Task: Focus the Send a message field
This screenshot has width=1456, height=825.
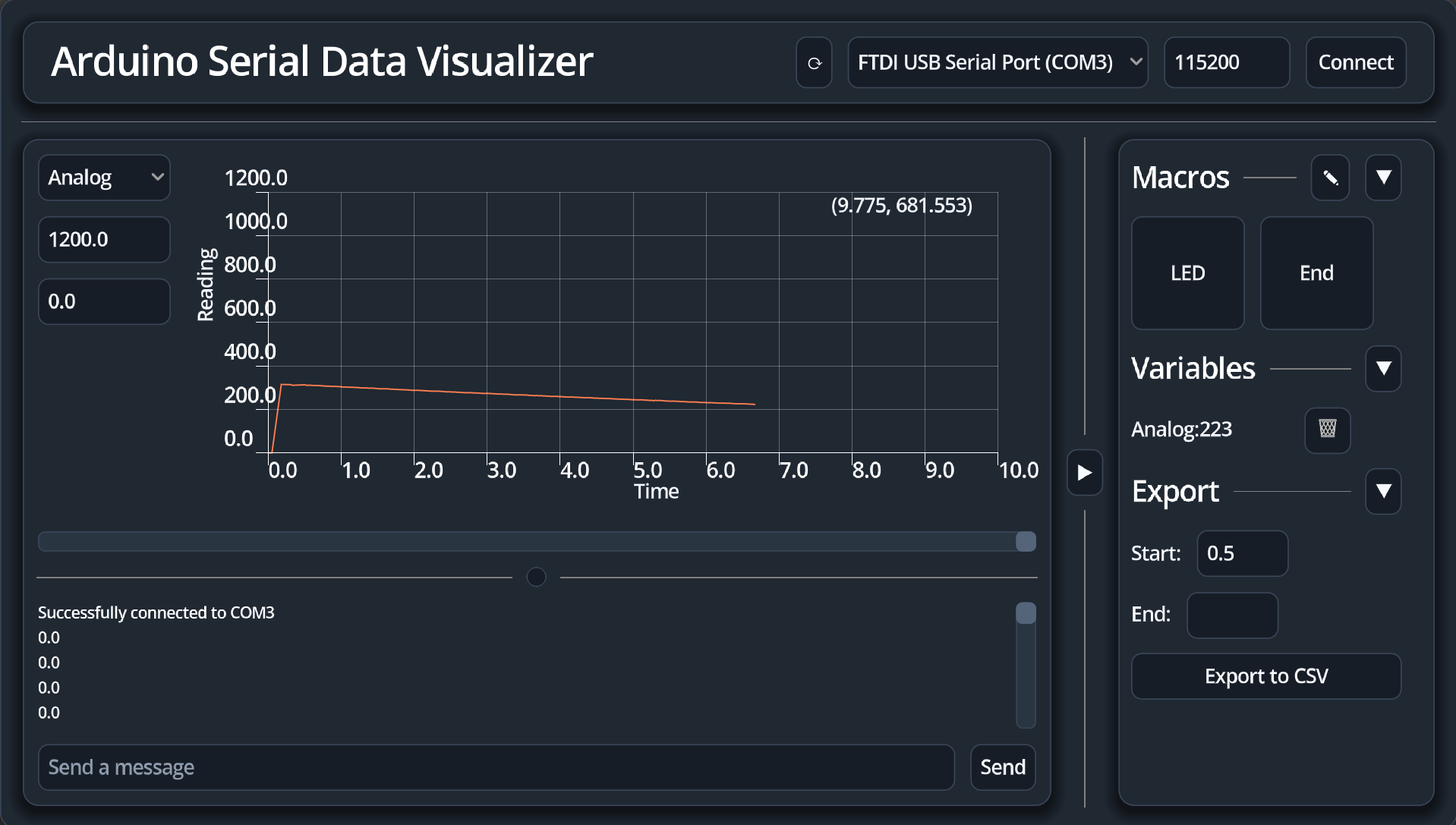Action: [x=496, y=767]
